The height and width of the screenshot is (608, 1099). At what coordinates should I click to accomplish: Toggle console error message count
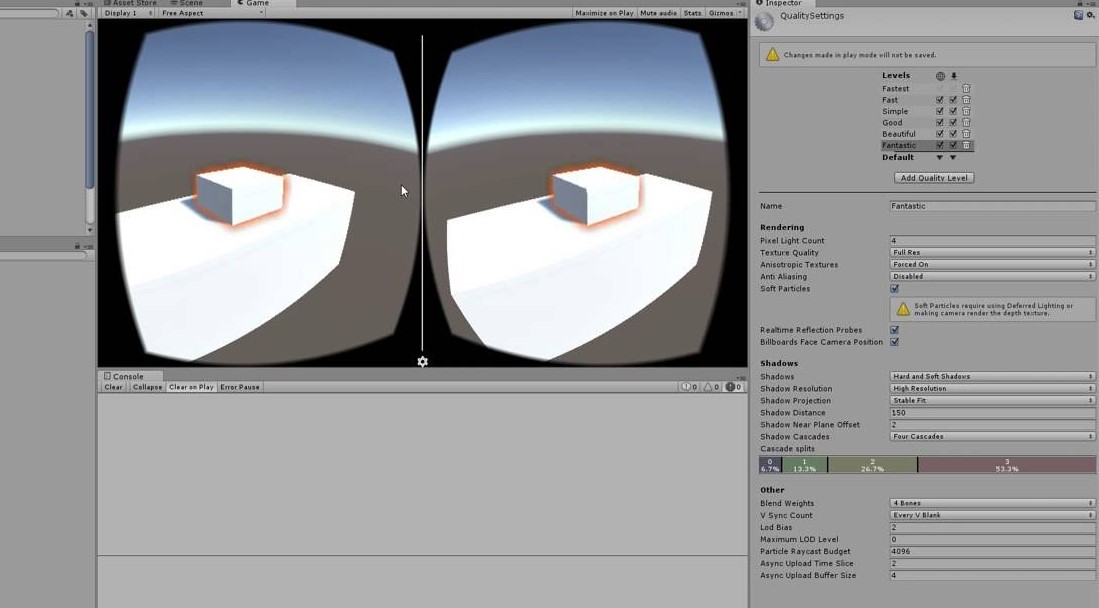tap(734, 386)
